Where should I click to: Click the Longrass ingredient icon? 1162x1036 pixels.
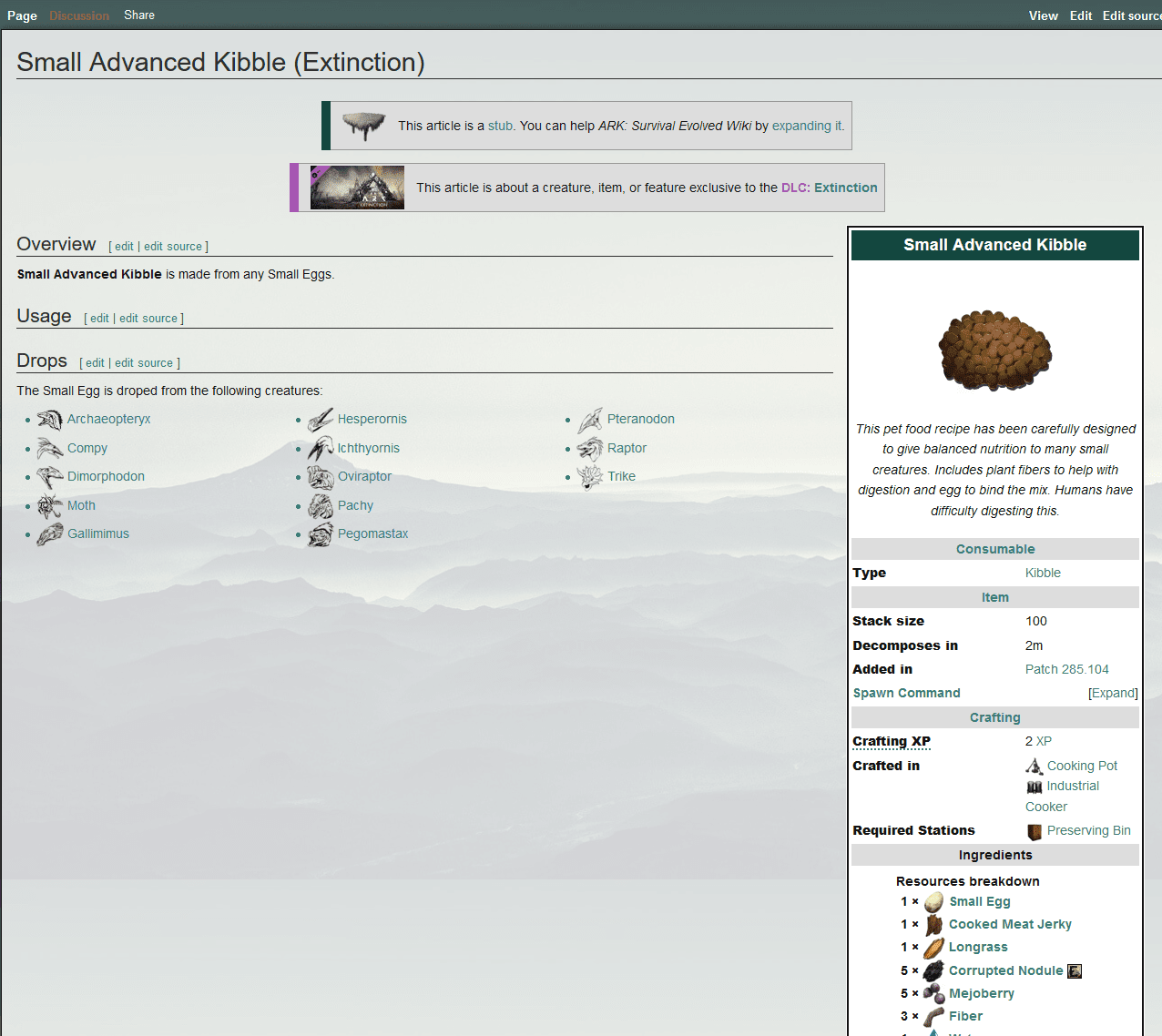(x=933, y=948)
